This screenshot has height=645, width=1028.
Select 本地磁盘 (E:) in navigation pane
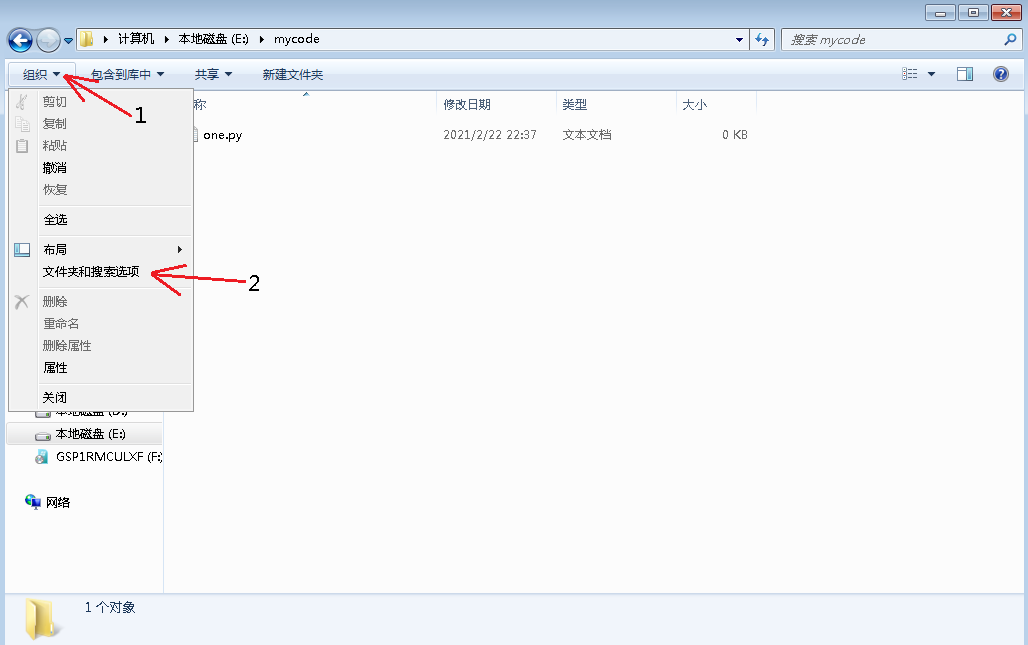(90, 435)
